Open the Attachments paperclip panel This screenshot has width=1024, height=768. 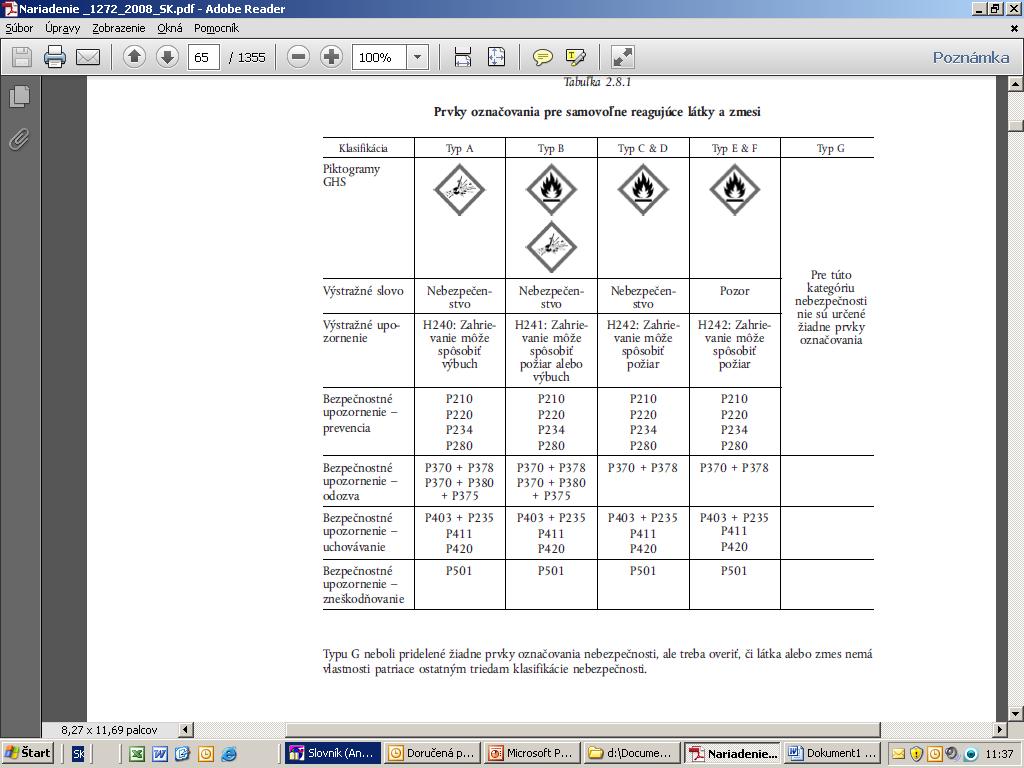pos(20,139)
